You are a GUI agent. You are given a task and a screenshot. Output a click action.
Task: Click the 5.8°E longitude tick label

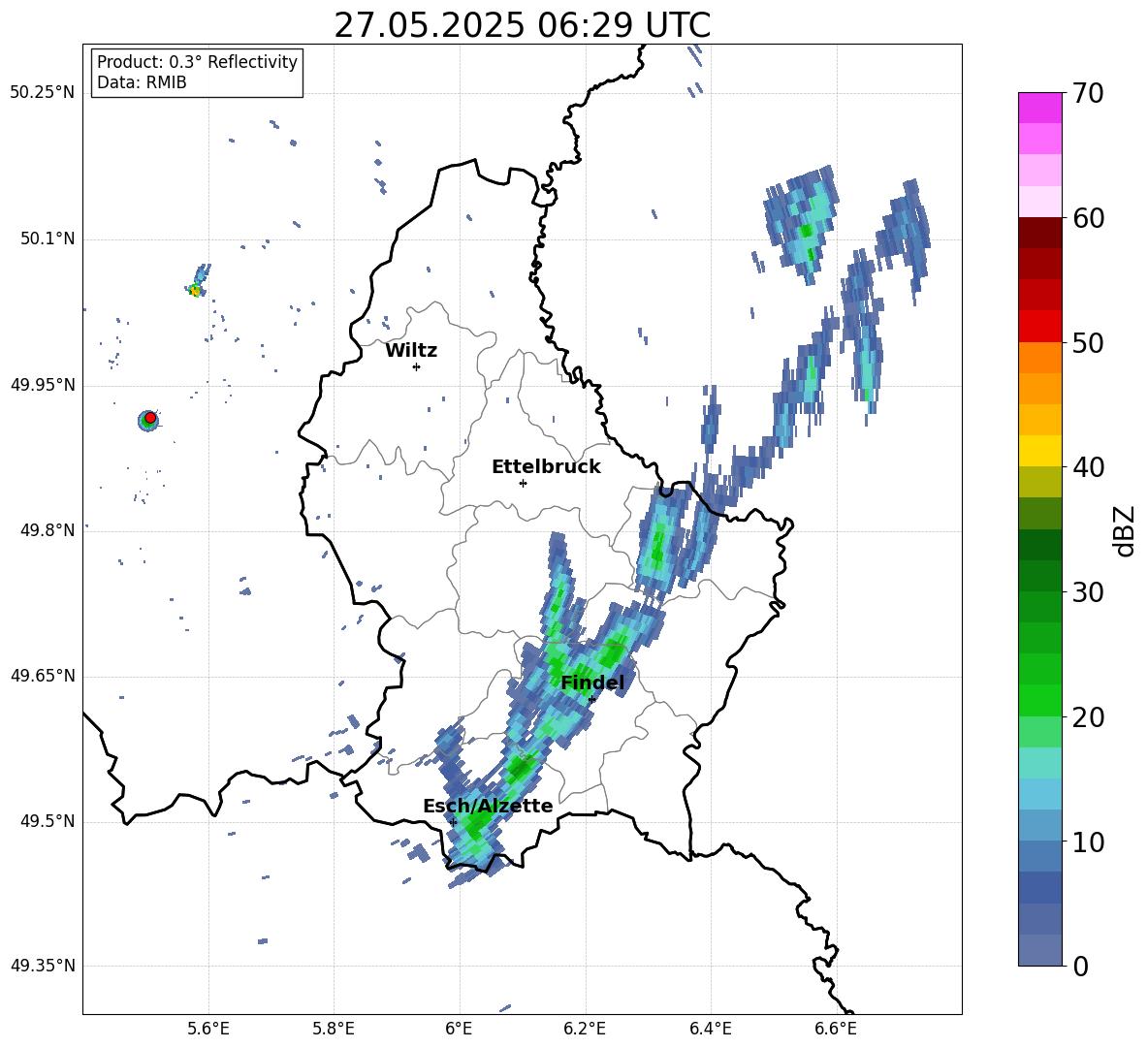334,1029
